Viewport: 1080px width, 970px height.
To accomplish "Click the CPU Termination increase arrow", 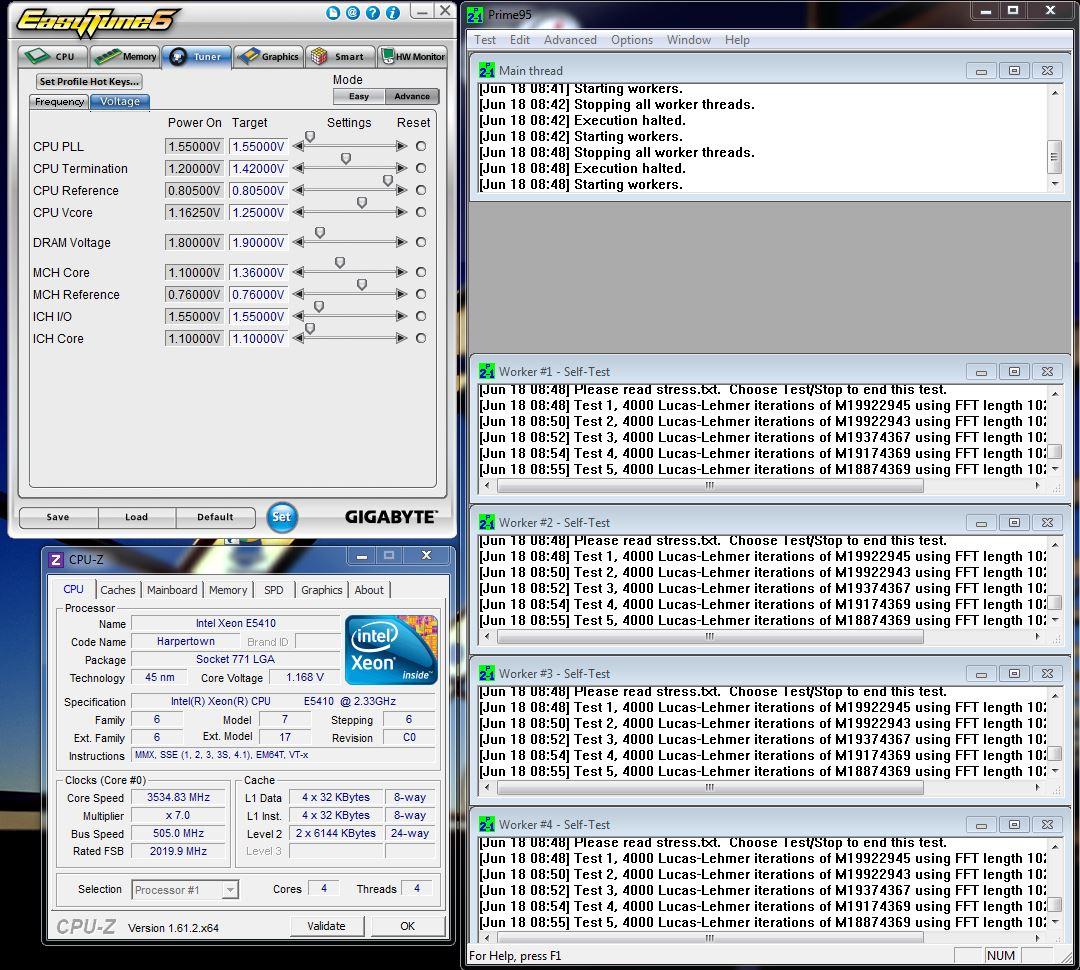I will (x=402, y=168).
